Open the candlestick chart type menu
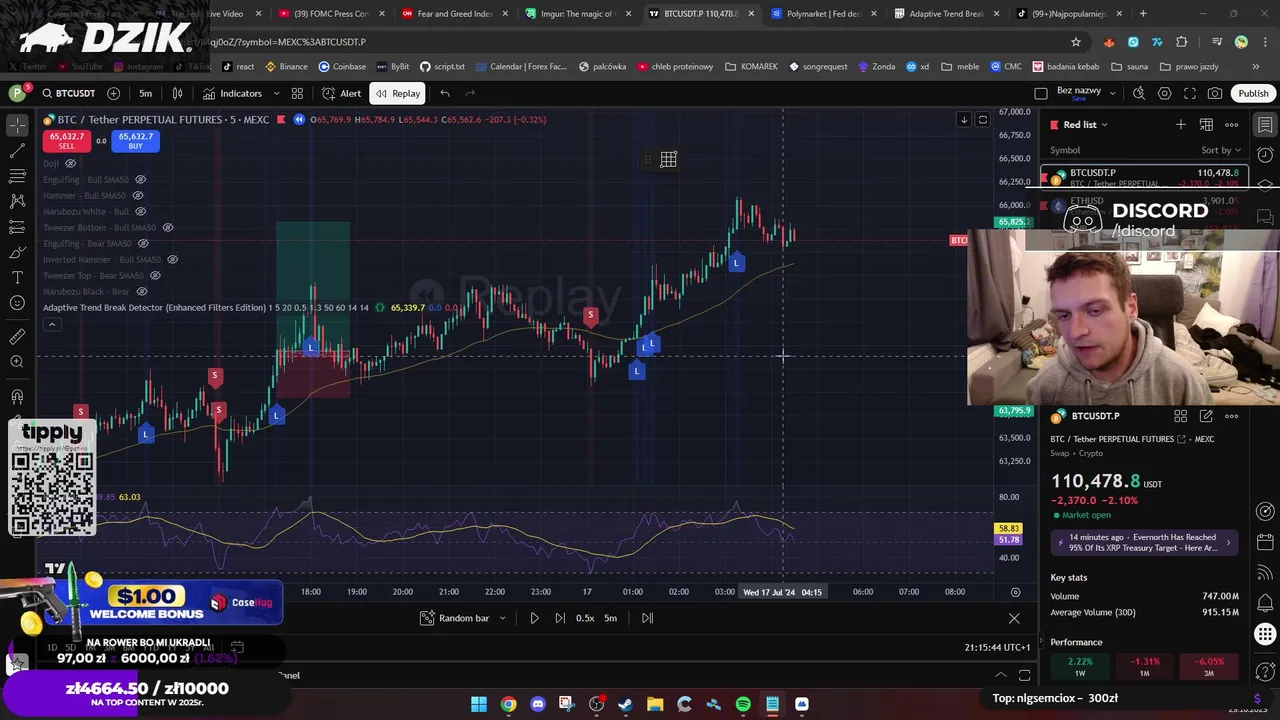The image size is (1280, 720). click(177, 93)
